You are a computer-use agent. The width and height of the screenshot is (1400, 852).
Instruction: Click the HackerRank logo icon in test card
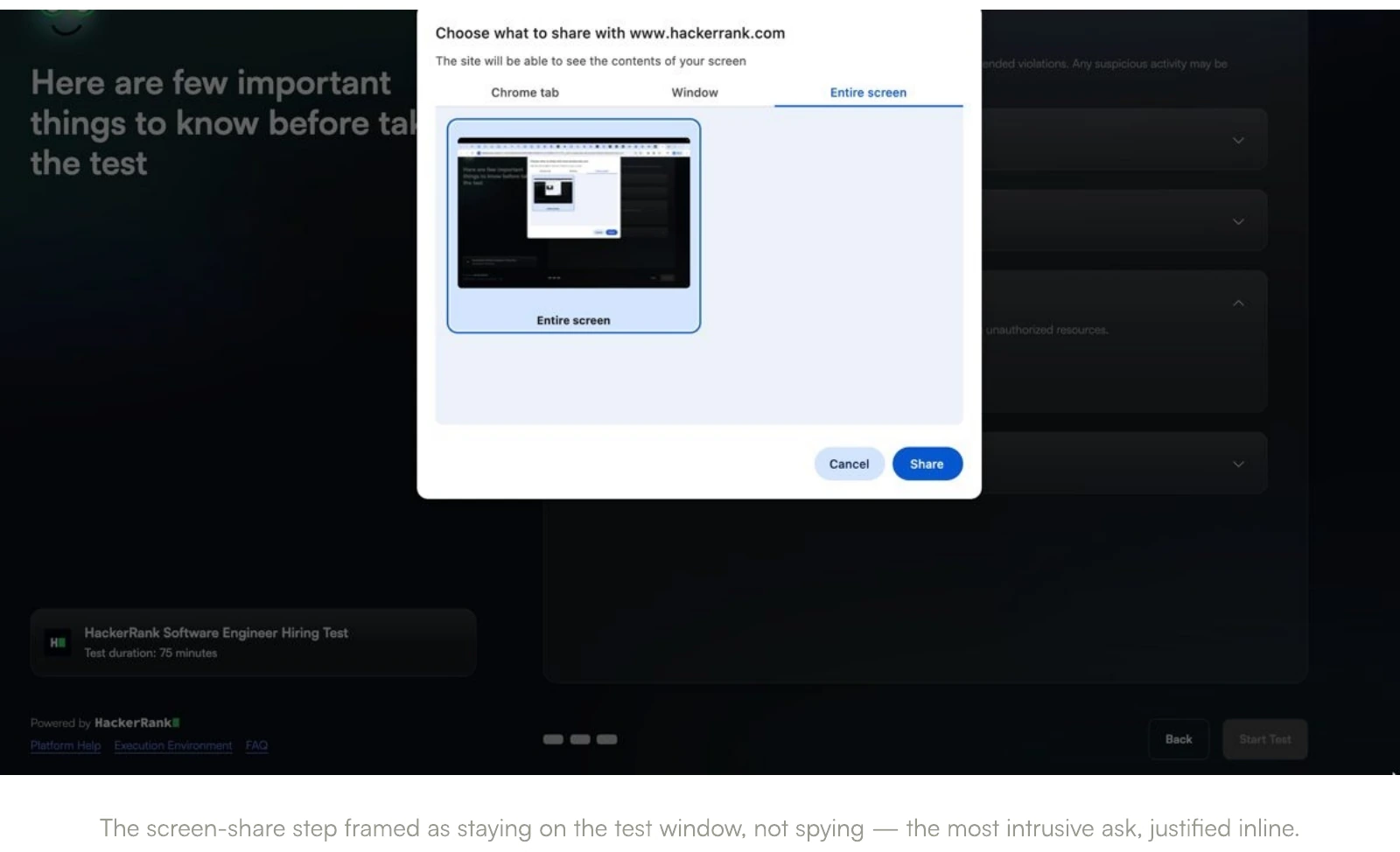coord(58,642)
